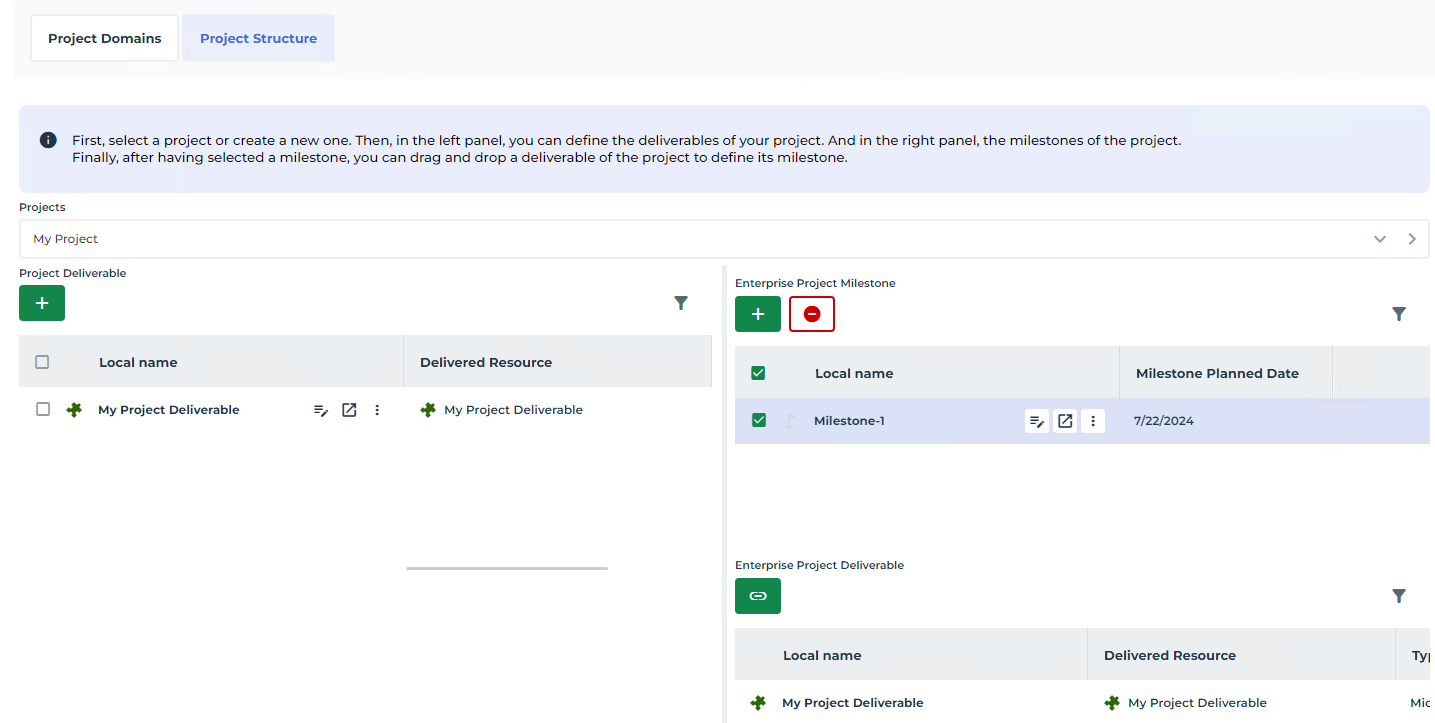The height and width of the screenshot is (723, 1435).
Task: Toggle the select-all checkbox in Project Deliverable header
Action: pos(42,362)
